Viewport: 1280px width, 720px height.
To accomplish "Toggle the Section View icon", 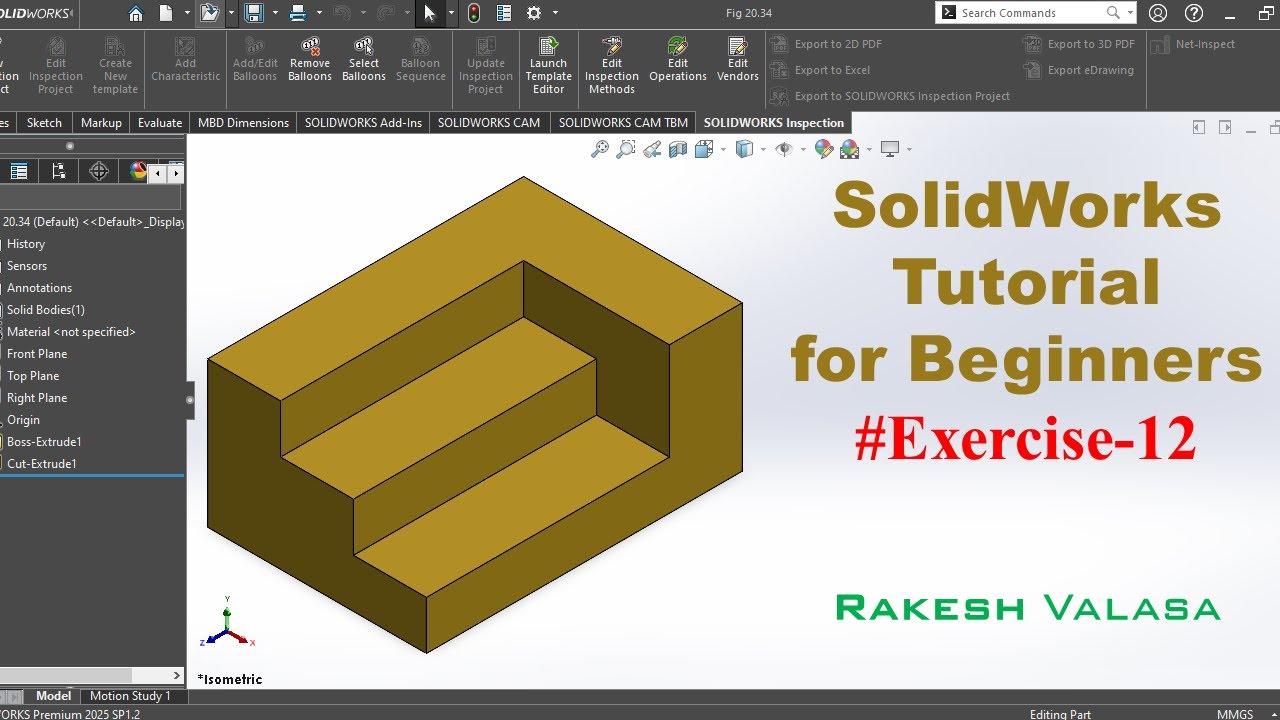I will point(678,149).
